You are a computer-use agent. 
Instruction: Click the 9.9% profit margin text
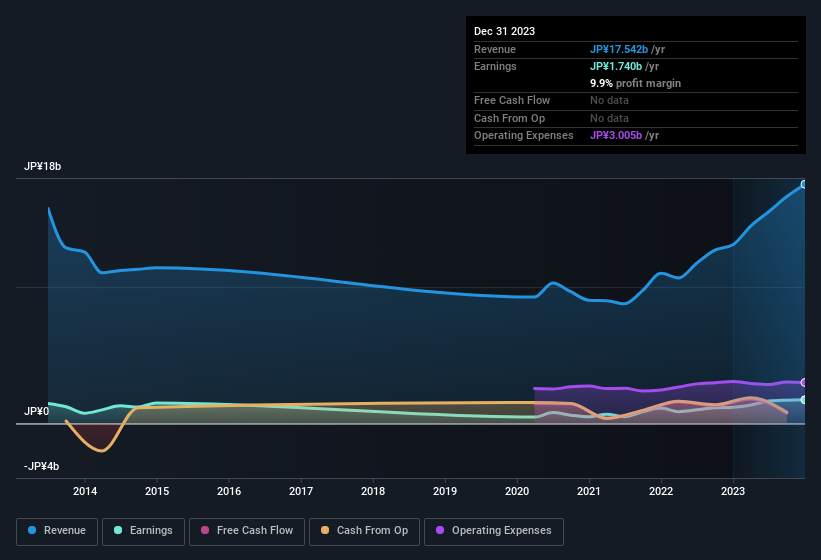pos(635,83)
